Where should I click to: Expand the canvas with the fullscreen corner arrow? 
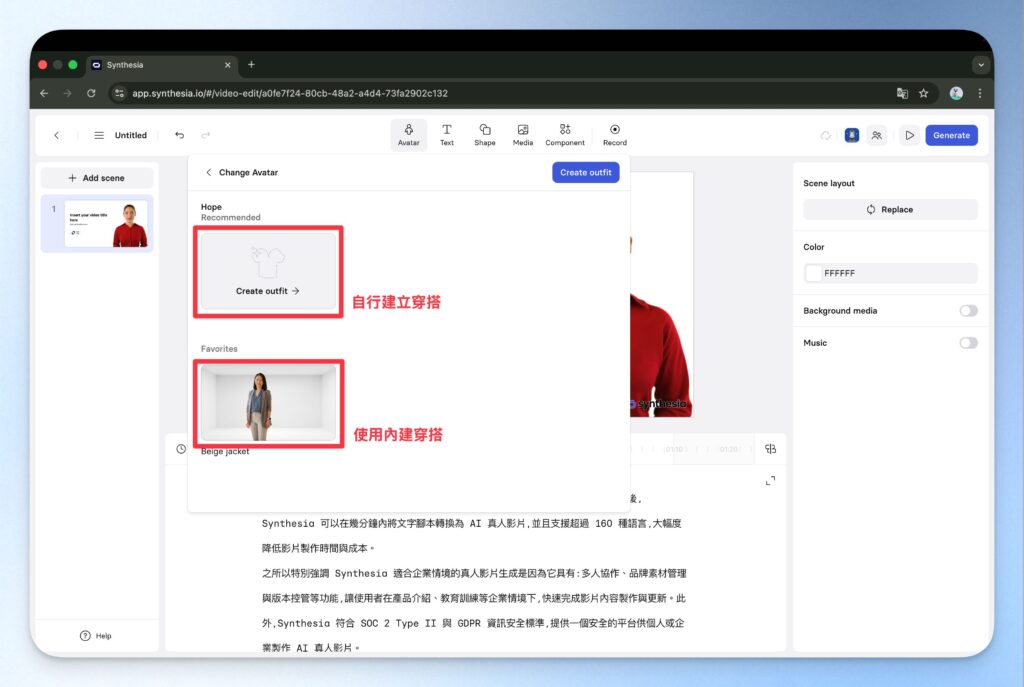769,481
